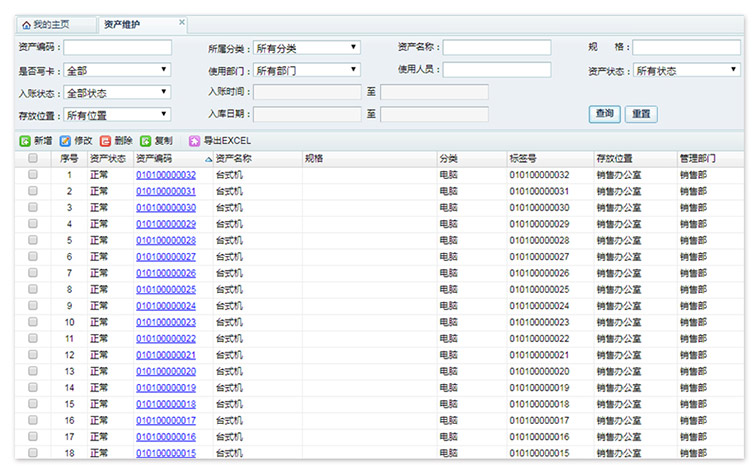755x476 pixels.
Task: Click the 删除 delete icon
Action: [x=105, y=141]
